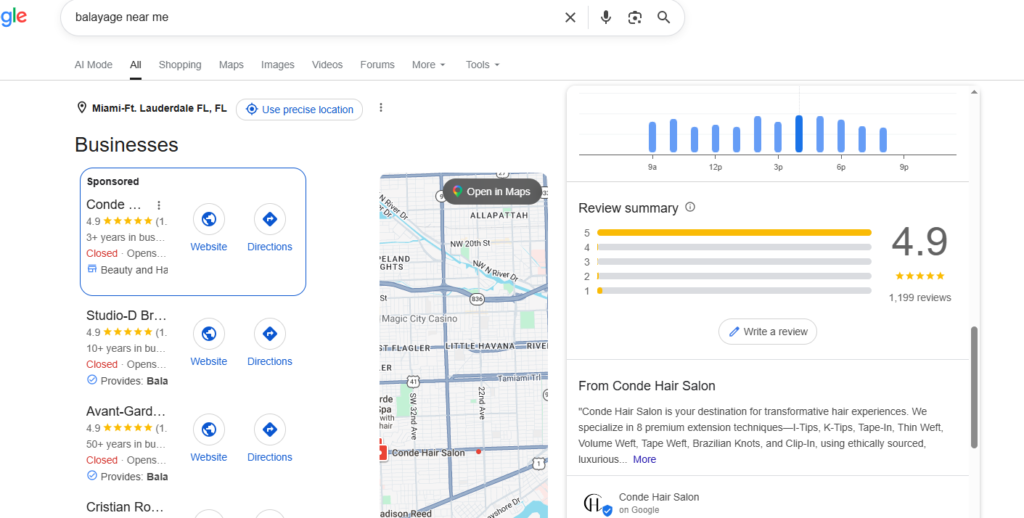Click the business panel vertical scrollbar
Screen dimensions: 1024x518
(974, 387)
